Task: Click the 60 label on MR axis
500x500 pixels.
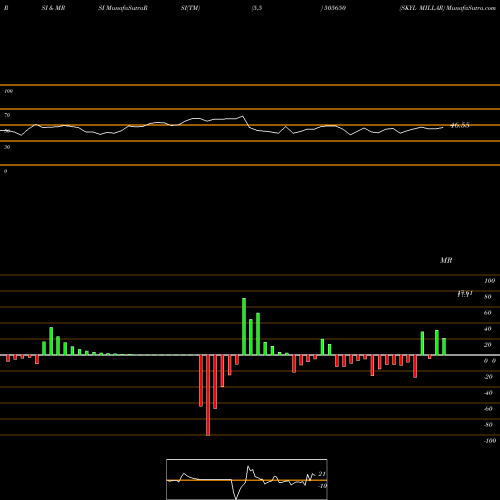Action: (x=488, y=313)
